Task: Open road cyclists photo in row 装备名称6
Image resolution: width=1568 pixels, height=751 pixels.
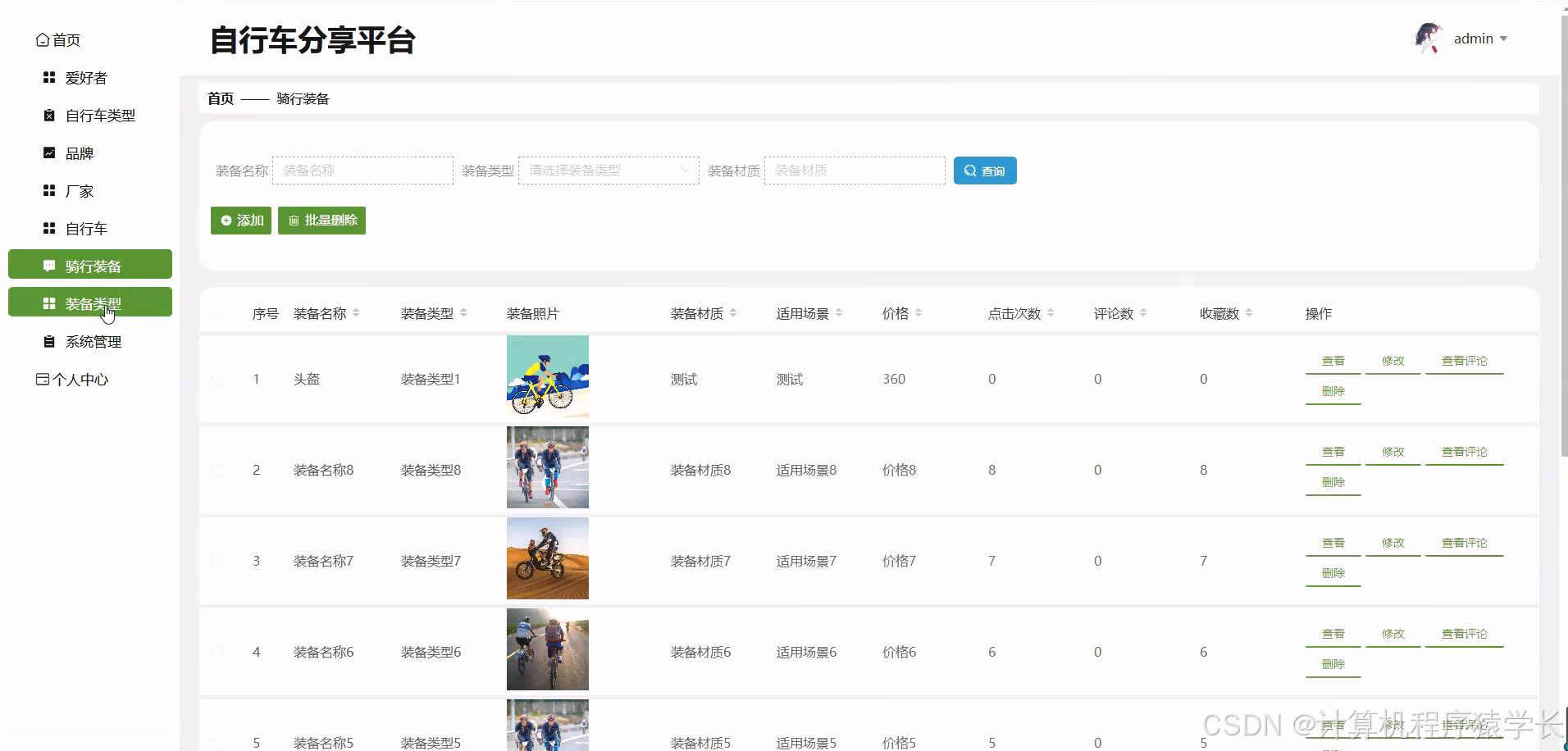Action: [548, 649]
